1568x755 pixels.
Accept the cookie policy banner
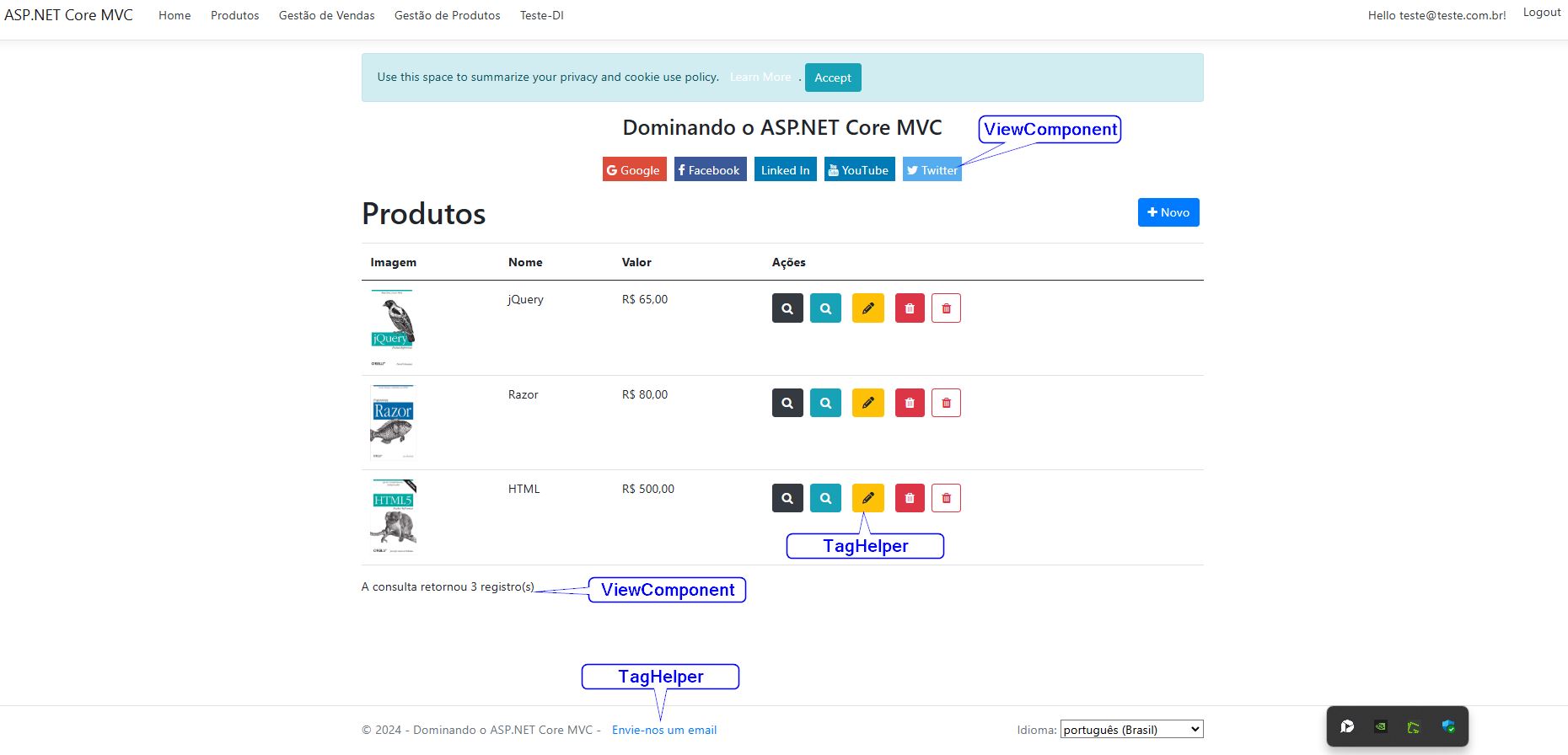point(832,78)
